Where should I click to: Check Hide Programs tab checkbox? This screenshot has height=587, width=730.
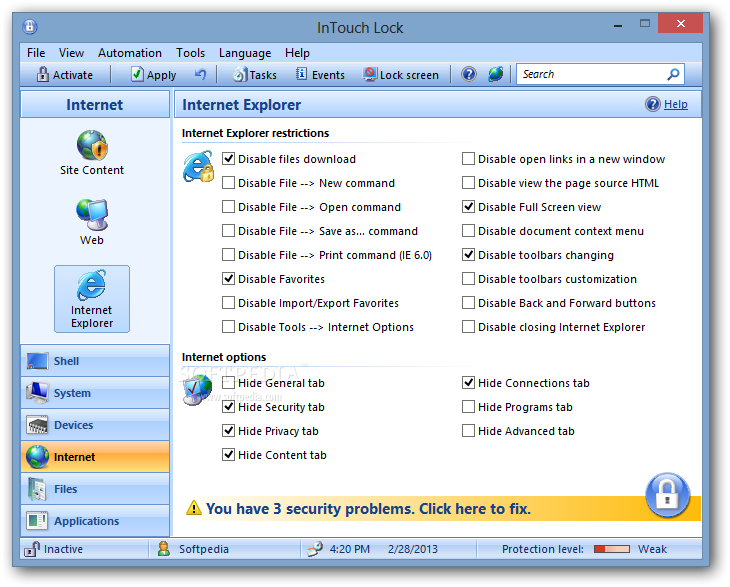pos(468,407)
